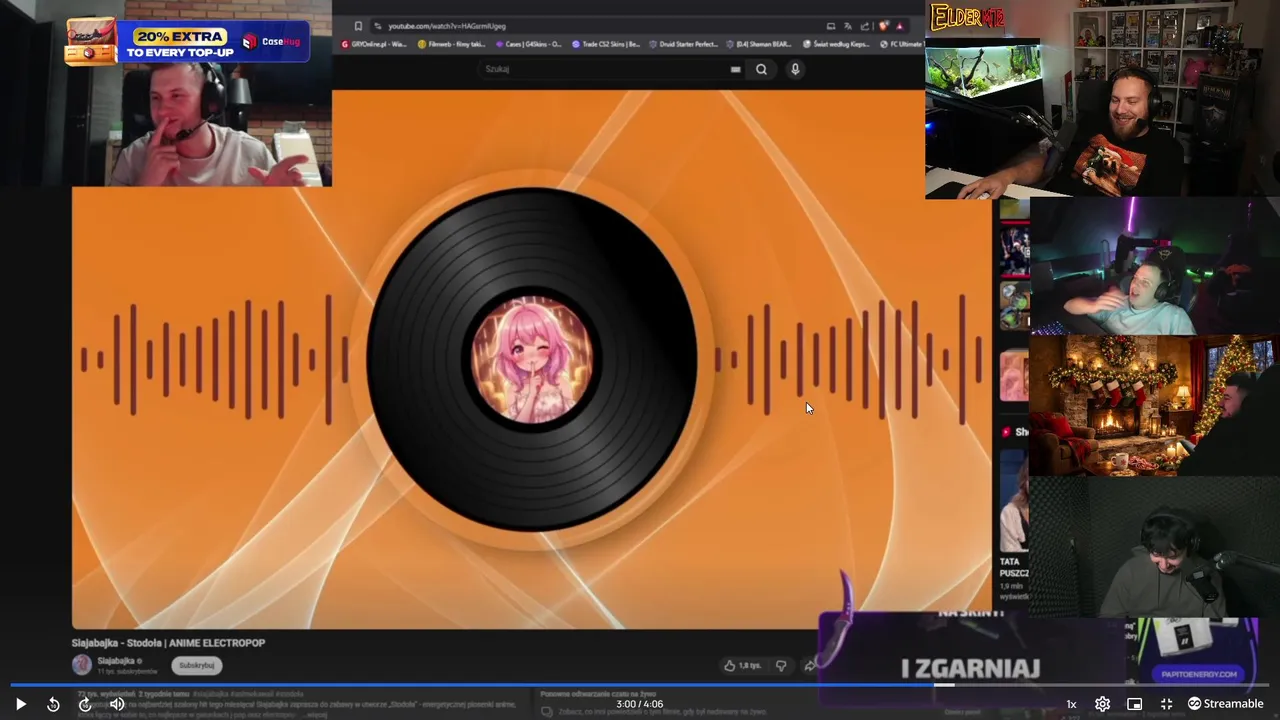Image resolution: width=1280 pixels, height=720 pixels.
Task: Open the Filmweb bookmark
Action: [452, 44]
